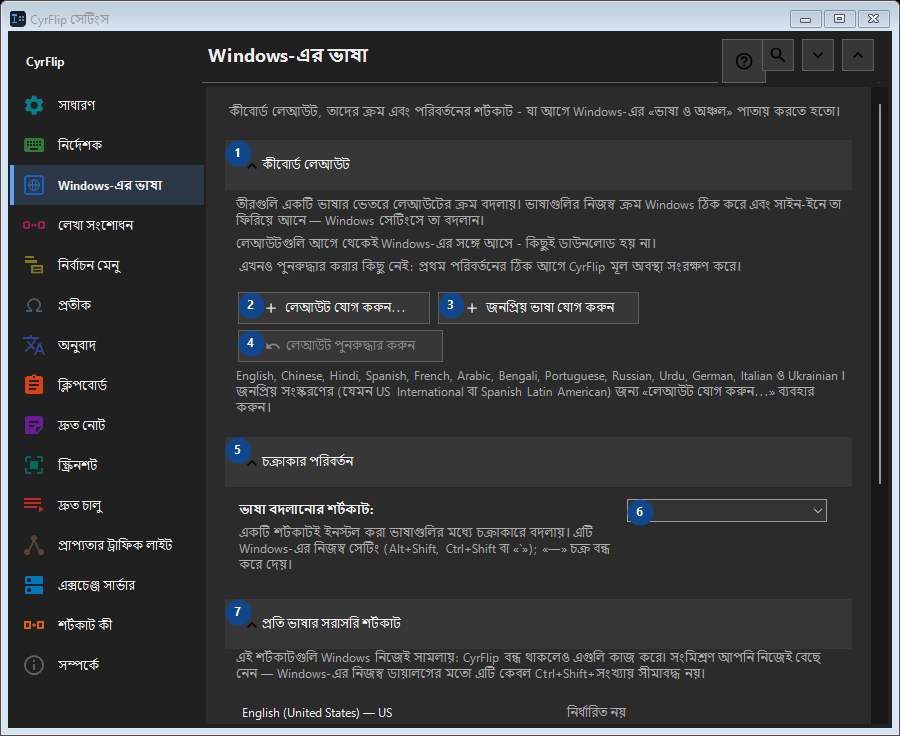Click the vertical scrollbar of settings page
Image resolution: width=900 pixels, height=736 pixels.
[880, 294]
